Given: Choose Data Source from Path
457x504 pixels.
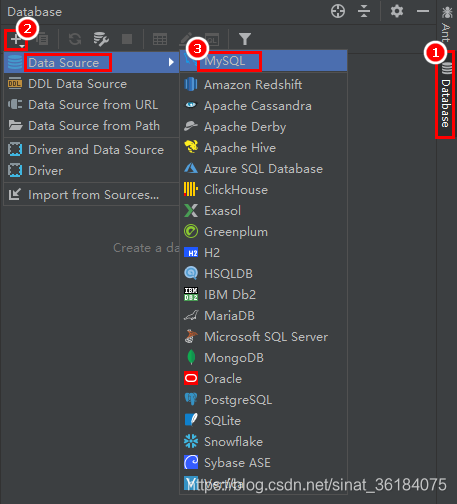Looking at the screenshot, I should (x=91, y=126).
